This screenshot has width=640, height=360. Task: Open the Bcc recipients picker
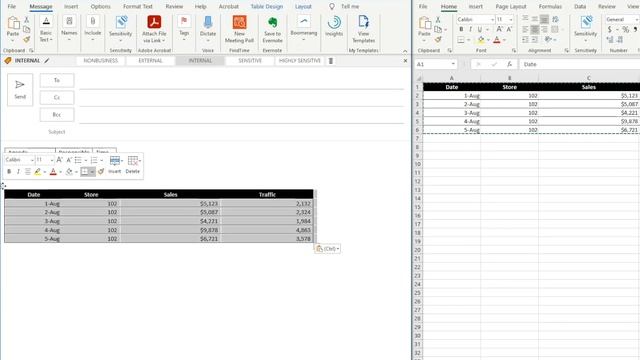(57, 115)
